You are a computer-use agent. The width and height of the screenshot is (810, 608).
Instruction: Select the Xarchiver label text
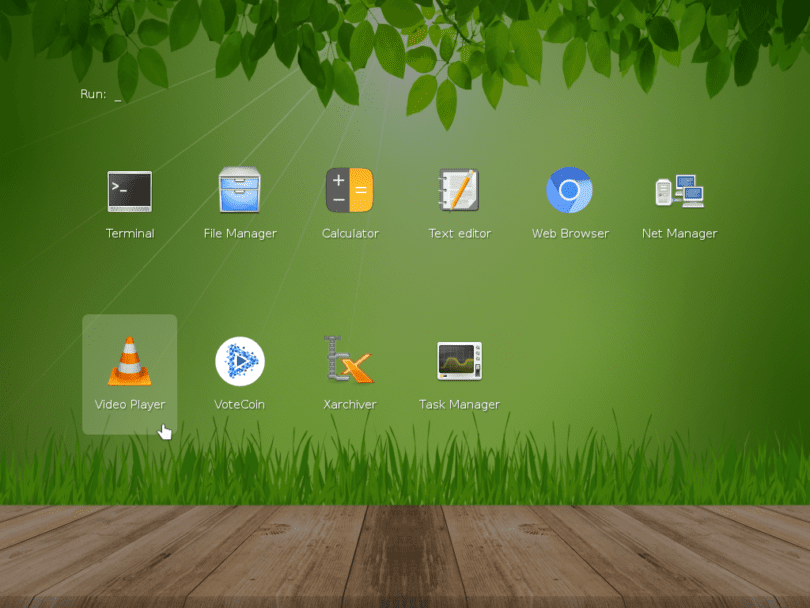[x=349, y=404]
